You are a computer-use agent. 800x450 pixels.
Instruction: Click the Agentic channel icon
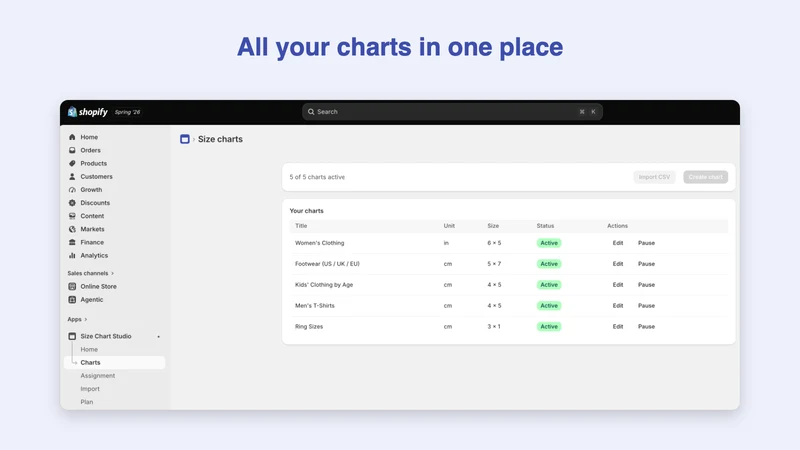(72, 299)
